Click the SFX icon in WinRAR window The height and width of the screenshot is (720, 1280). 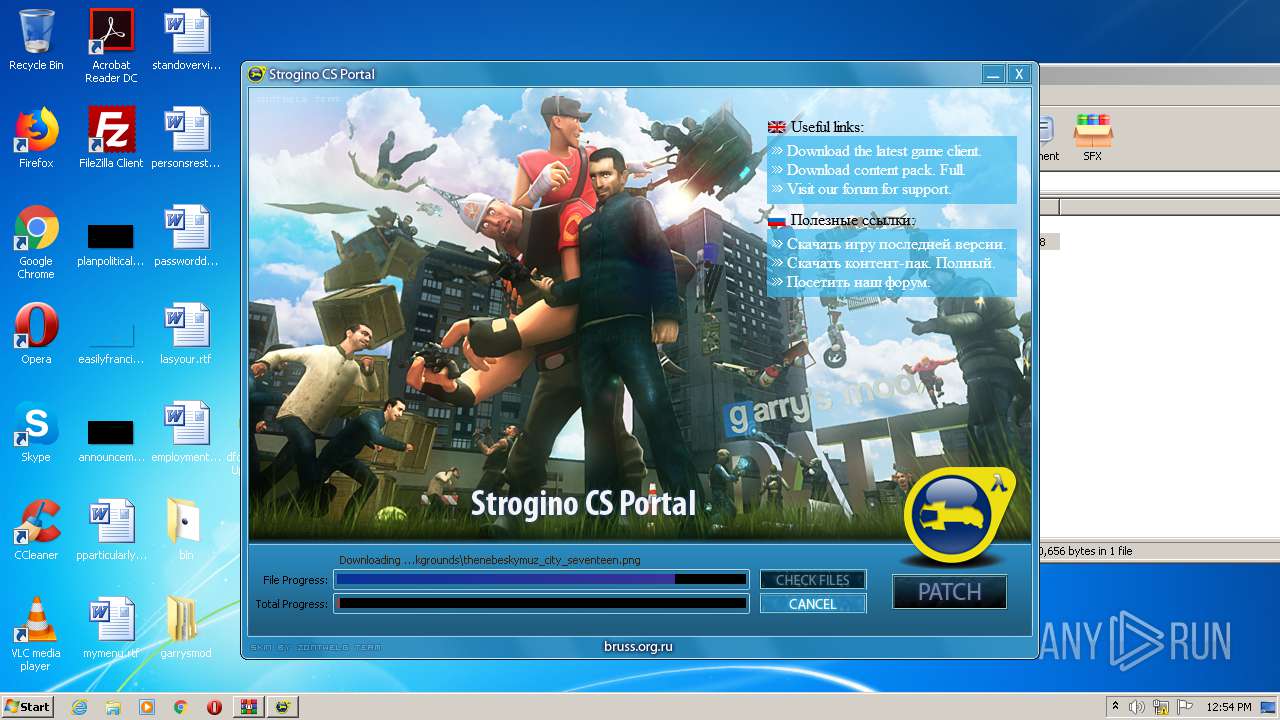1092,138
